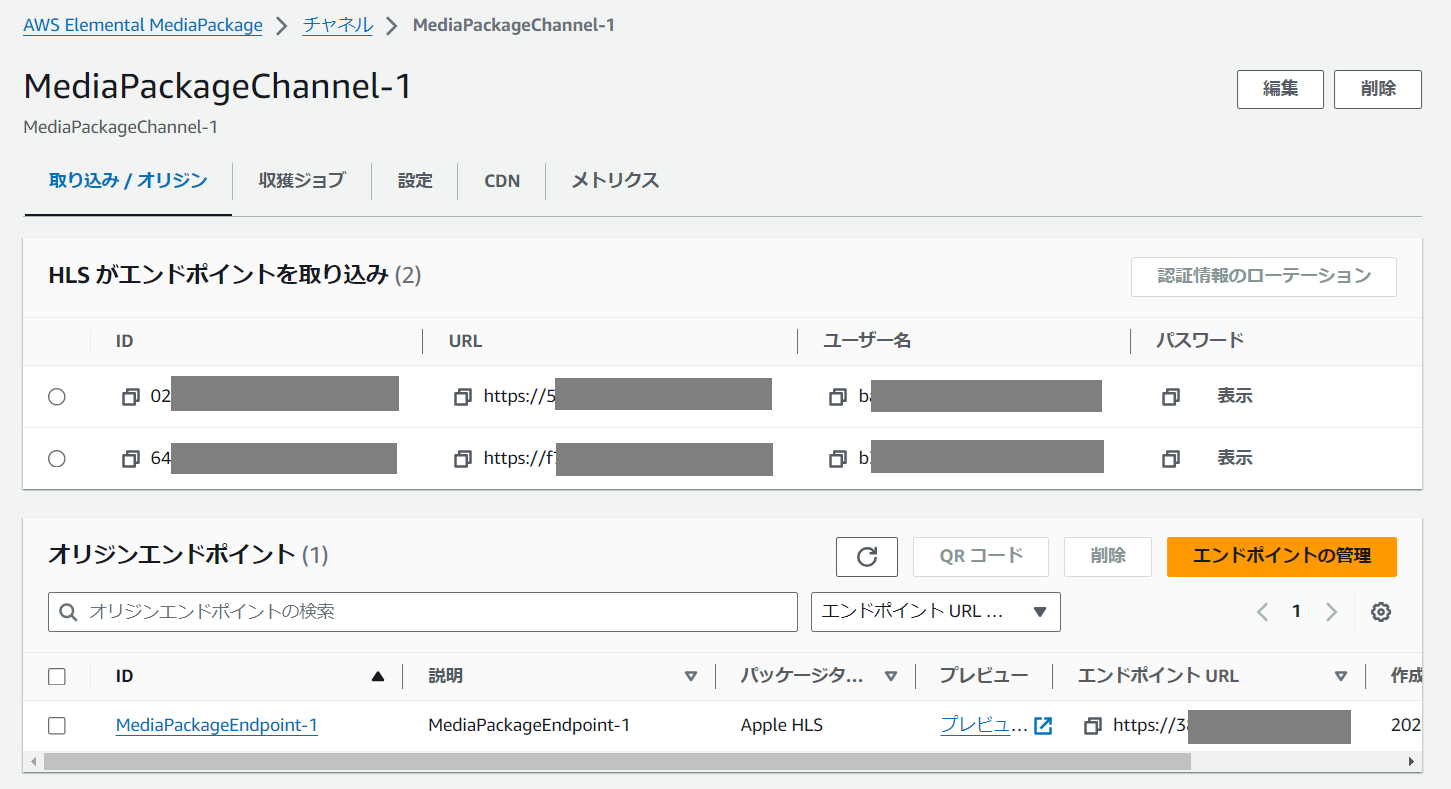This screenshot has height=789, width=1451.
Task: Copy the MediaPackageEndpoint-1 endpoint URL
Action: (1093, 726)
